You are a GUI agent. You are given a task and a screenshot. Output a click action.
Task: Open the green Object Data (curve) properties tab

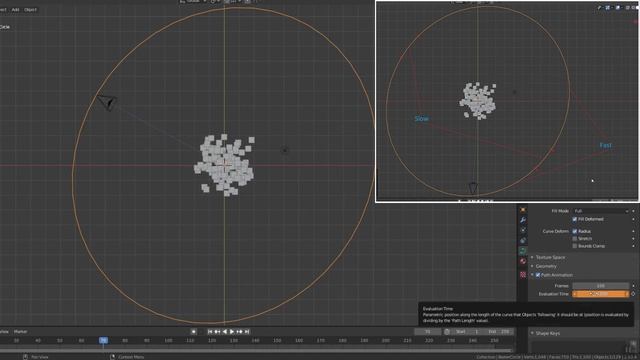coord(523,251)
